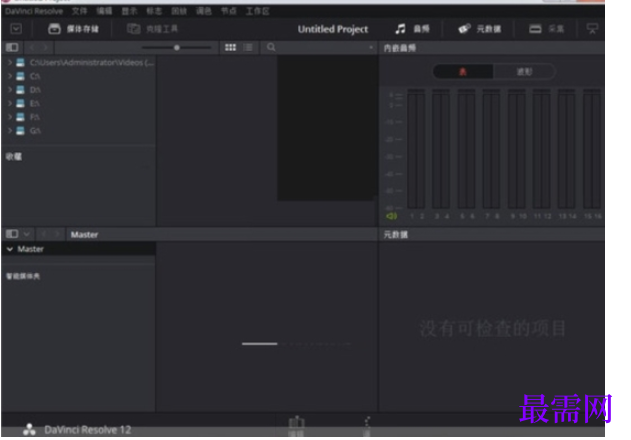
Task: Select the F:\ drive icon
Action: pyautogui.click(x=20, y=117)
